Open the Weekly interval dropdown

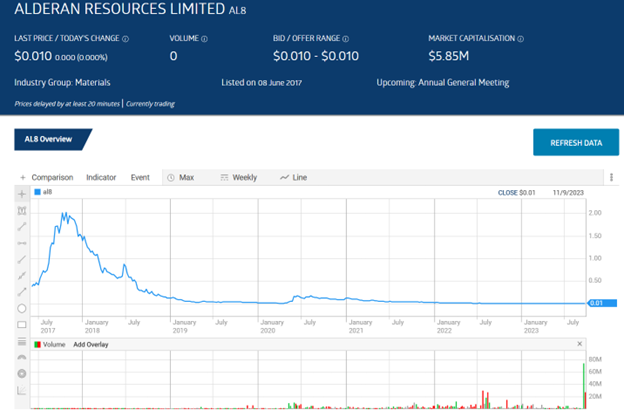(x=239, y=177)
